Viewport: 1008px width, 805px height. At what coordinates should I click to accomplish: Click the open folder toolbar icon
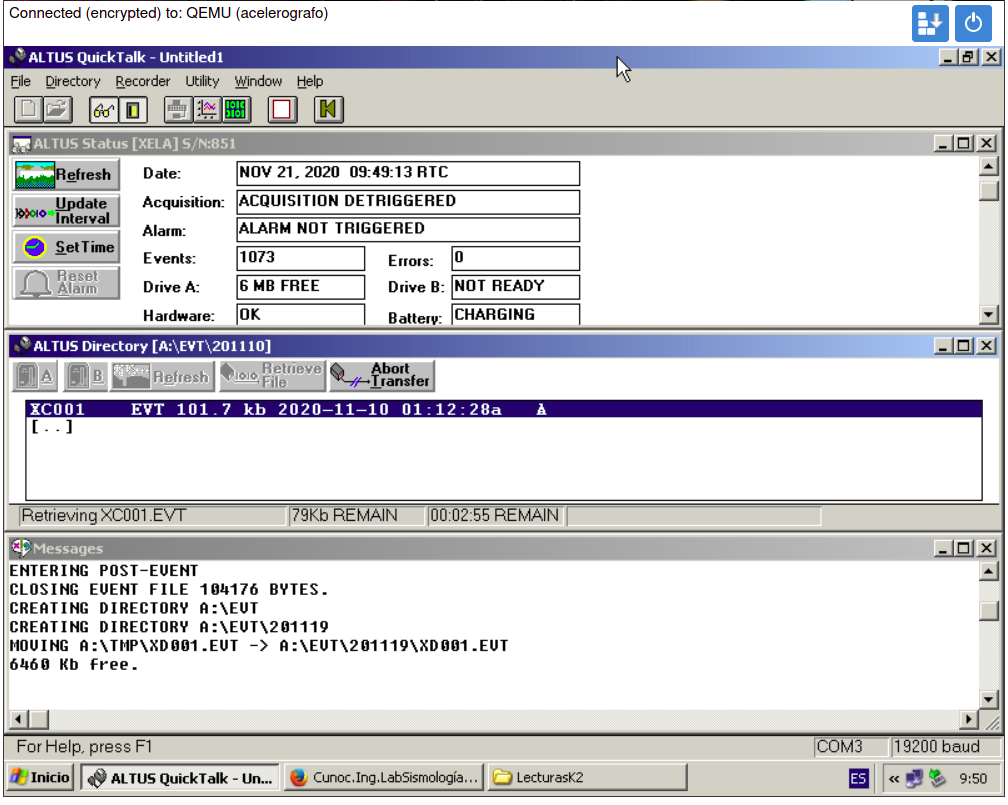click(x=57, y=109)
